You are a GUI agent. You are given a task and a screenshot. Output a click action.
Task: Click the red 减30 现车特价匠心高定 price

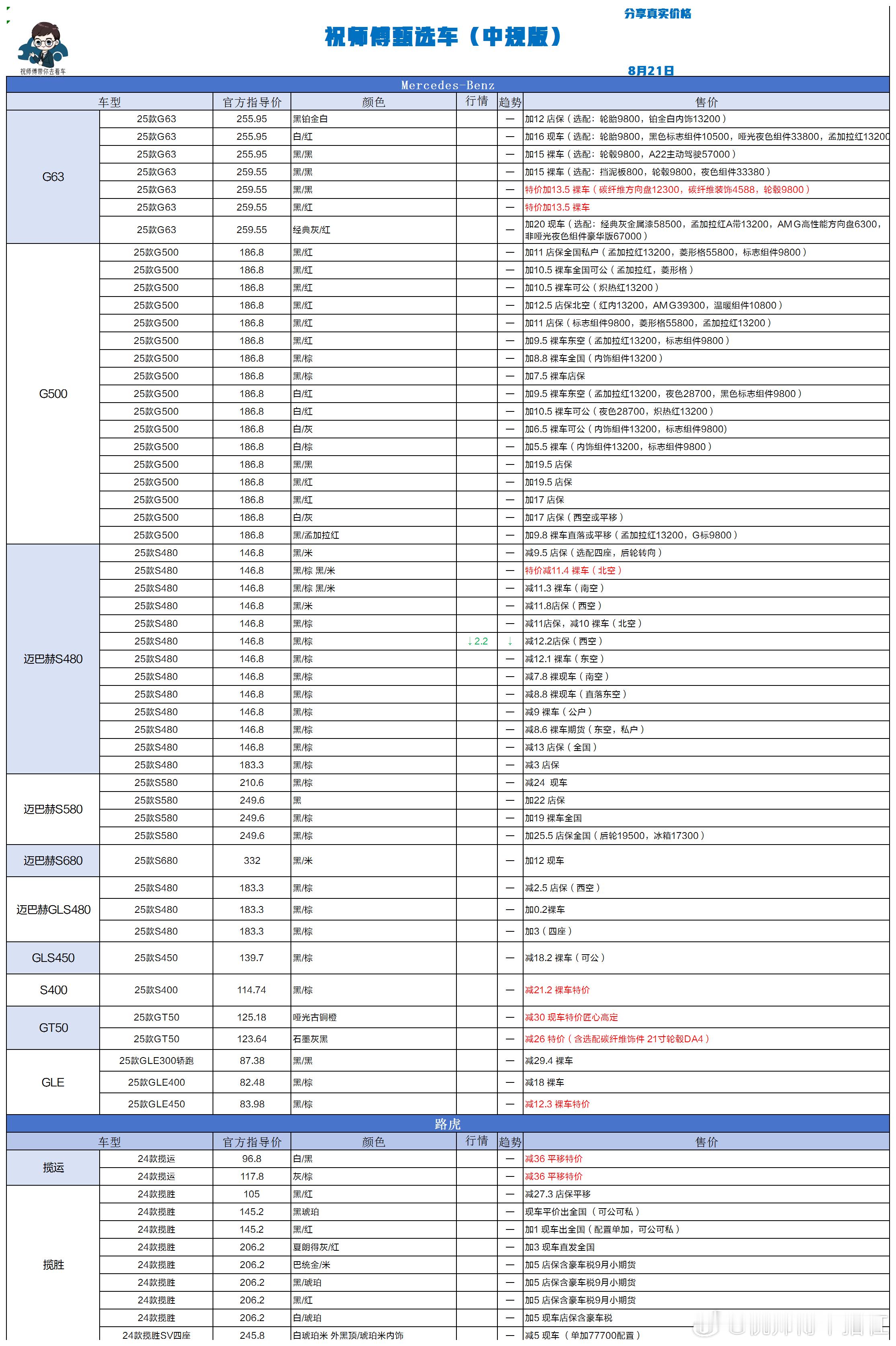(571, 1017)
